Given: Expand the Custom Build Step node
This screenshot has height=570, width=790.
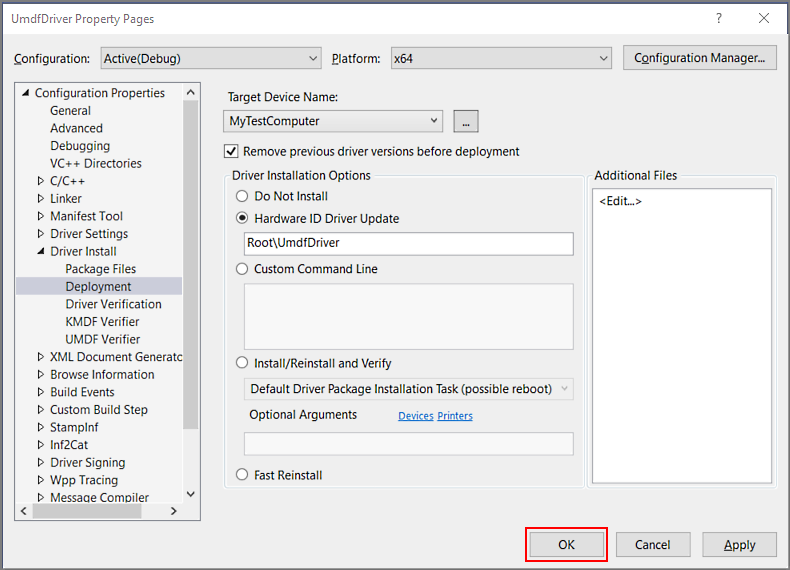Looking at the screenshot, I should pyautogui.click(x=41, y=409).
